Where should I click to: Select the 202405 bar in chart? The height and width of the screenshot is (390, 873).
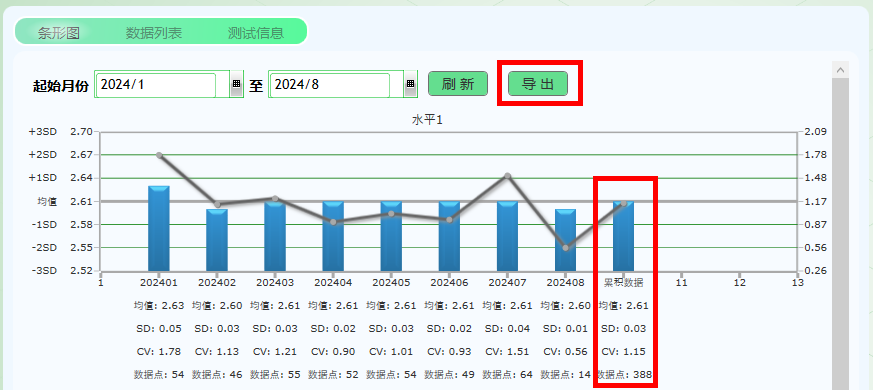click(391, 236)
